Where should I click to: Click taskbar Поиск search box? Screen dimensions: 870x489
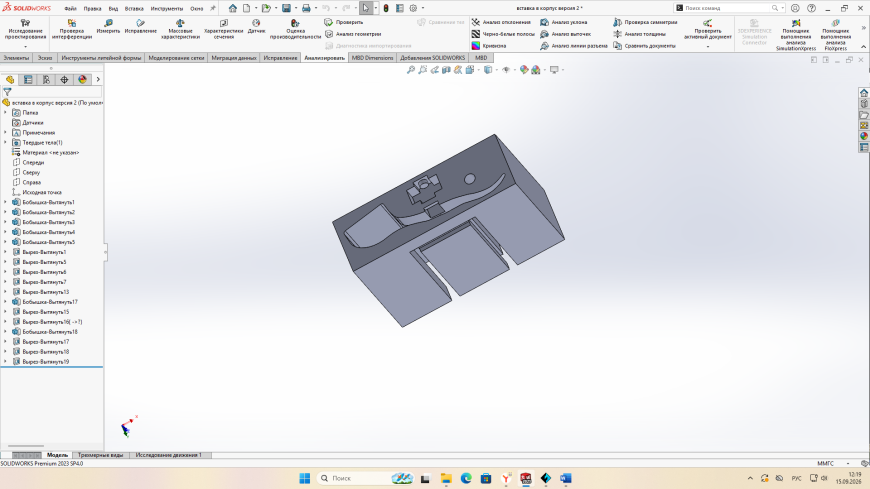(365, 478)
